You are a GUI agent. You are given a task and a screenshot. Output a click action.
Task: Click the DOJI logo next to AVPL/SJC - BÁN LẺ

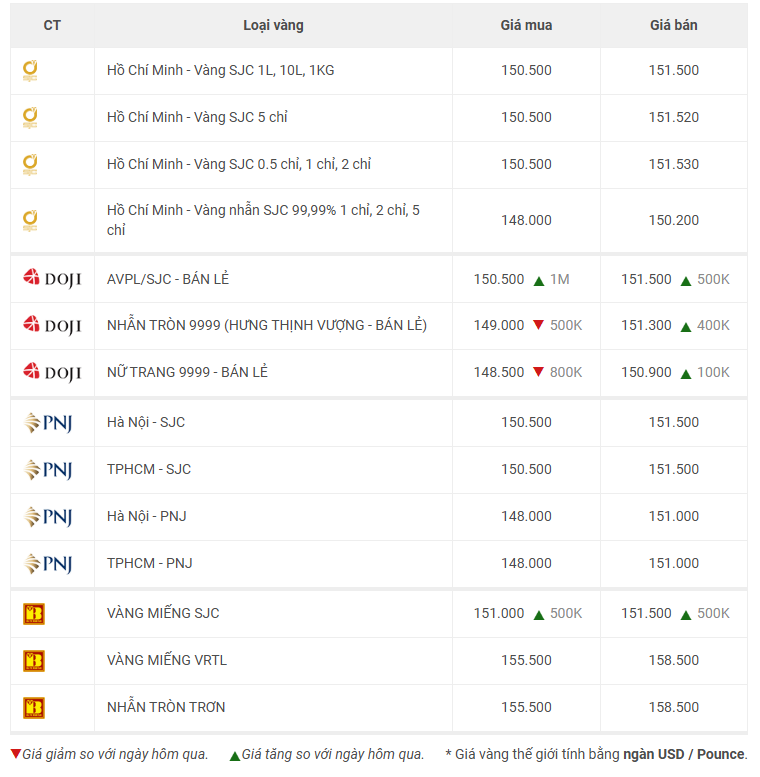tap(52, 279)
